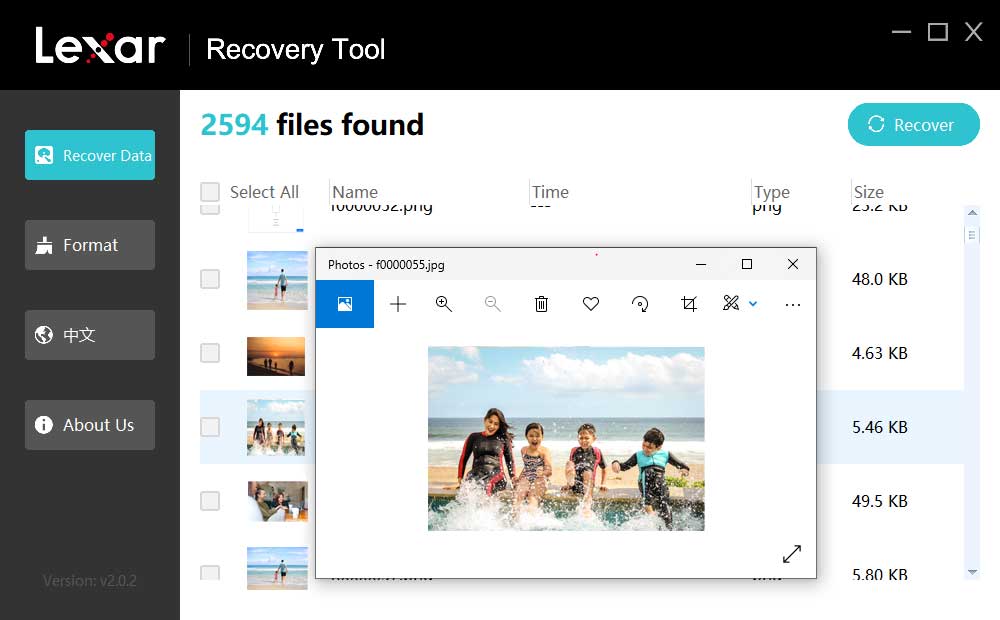Click the Size column header
Screen dimensions: 1000x620
click(x=869, y=192)
